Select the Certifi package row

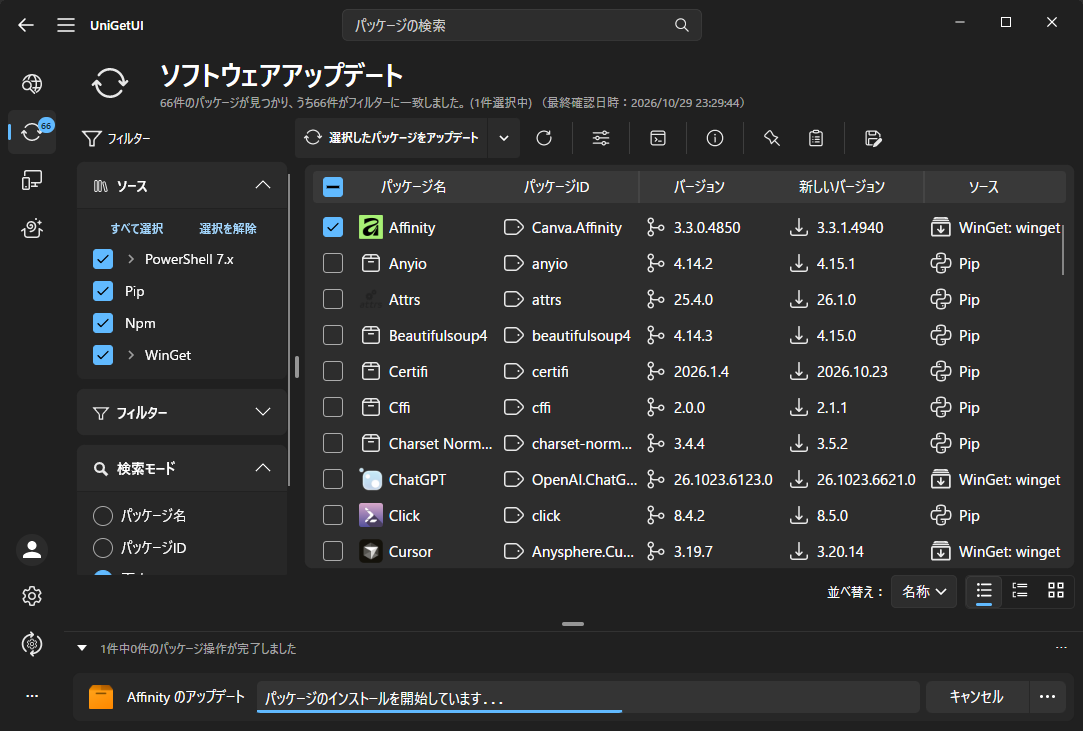click(689, 371)
